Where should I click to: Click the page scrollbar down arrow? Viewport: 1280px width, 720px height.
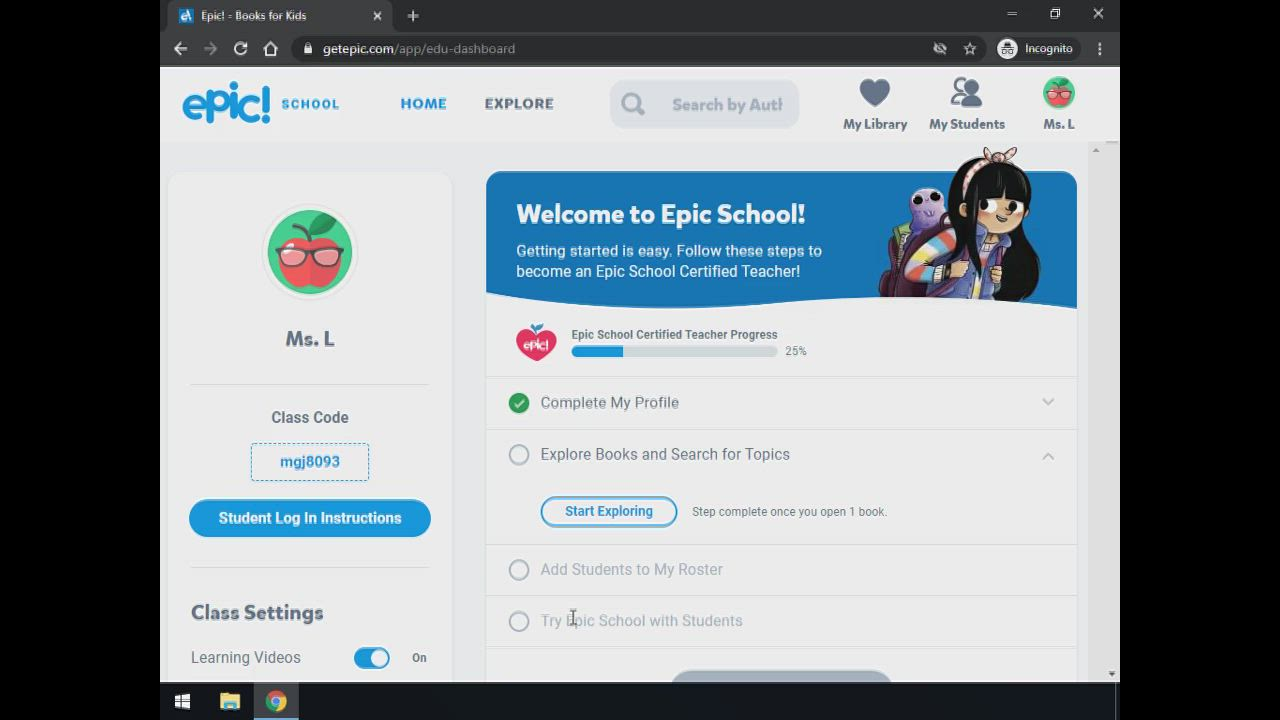[x=1112, y=674]
